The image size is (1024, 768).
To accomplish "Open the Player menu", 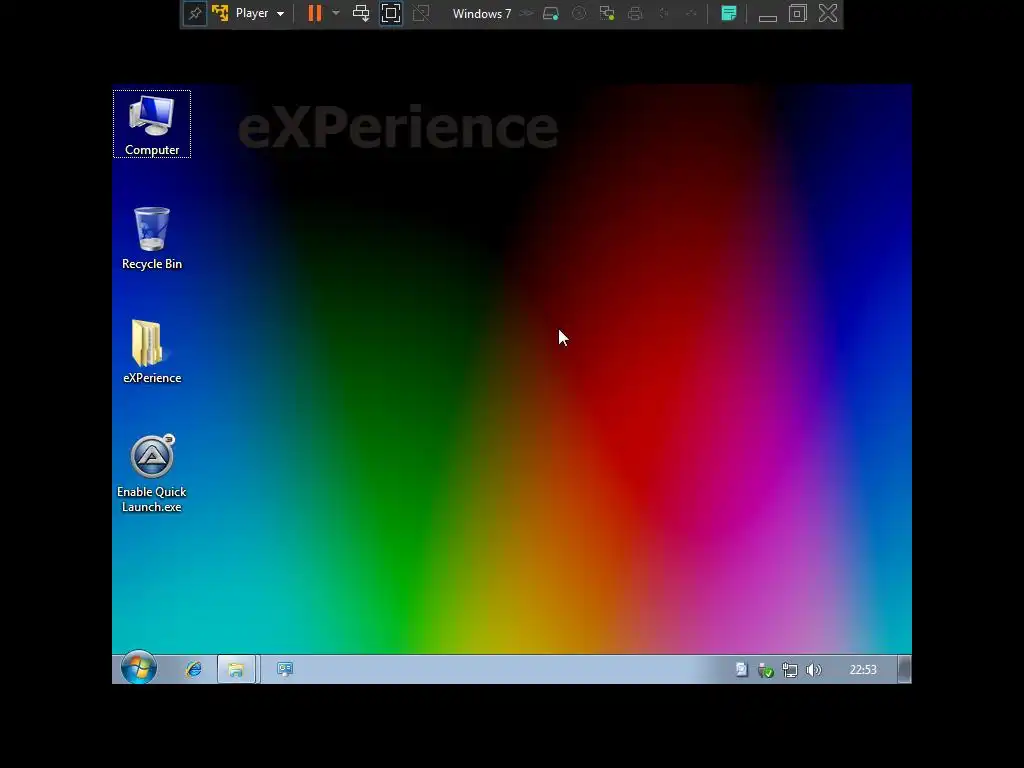I will click(x=260, y=13).
